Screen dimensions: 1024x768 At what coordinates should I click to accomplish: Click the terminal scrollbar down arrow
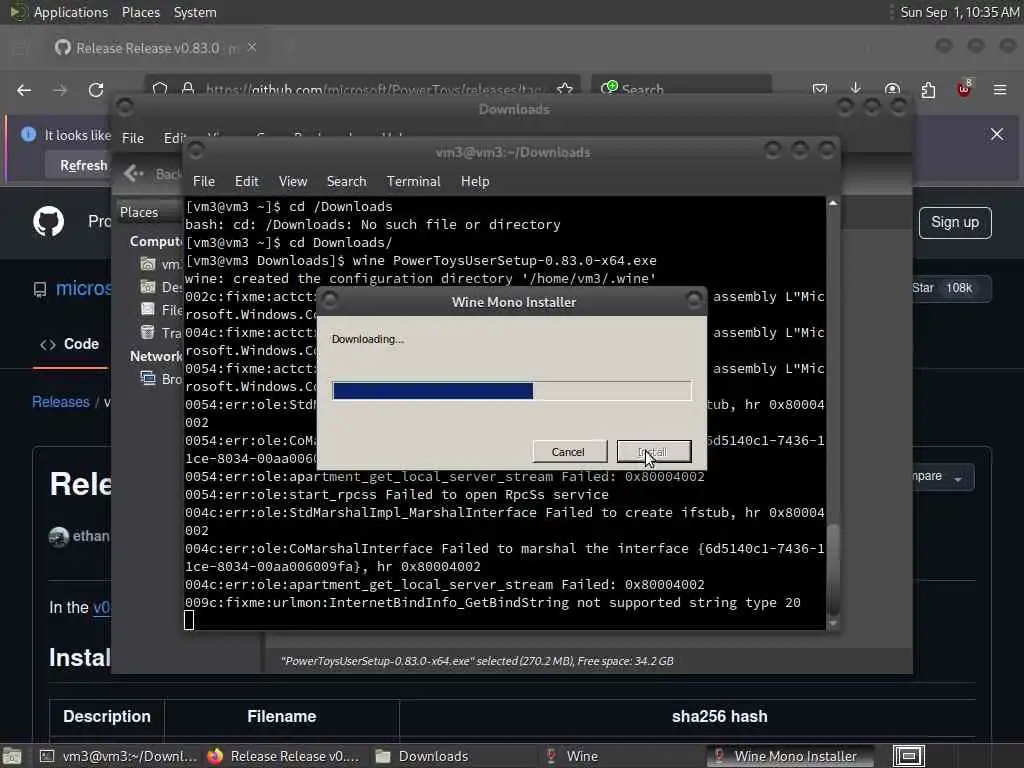tap(833, 624)
